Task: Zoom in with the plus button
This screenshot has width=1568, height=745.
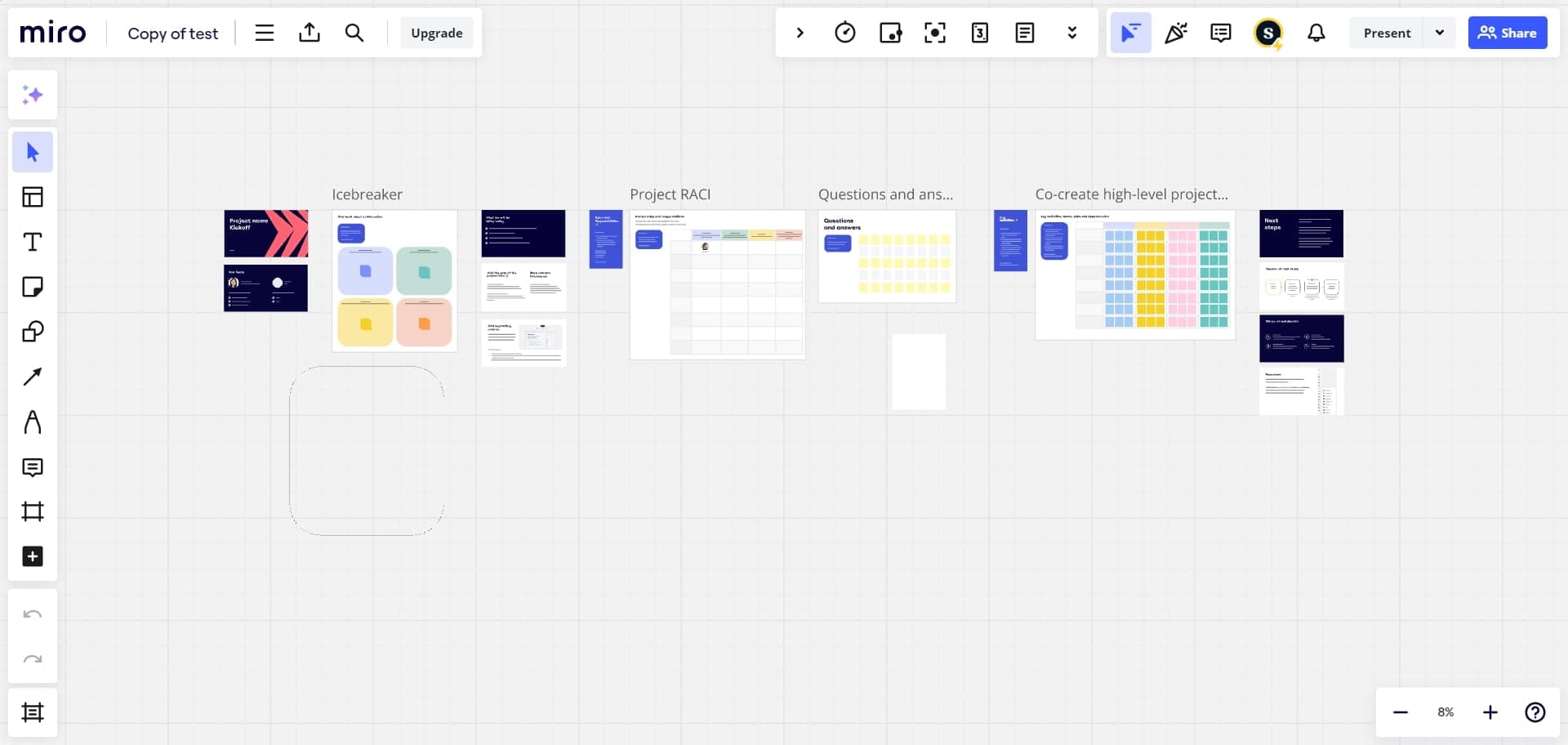Action: pos(1490,712)
